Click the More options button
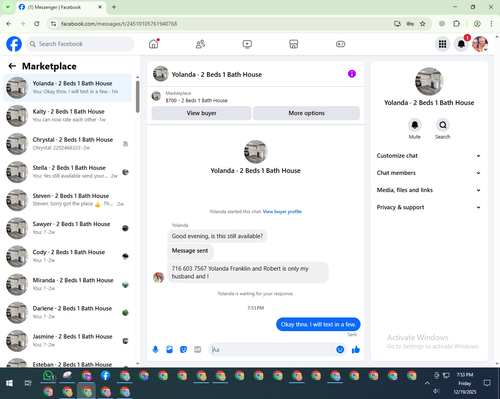This screenshot has height=399, width=500. click(x=306, y=113)
